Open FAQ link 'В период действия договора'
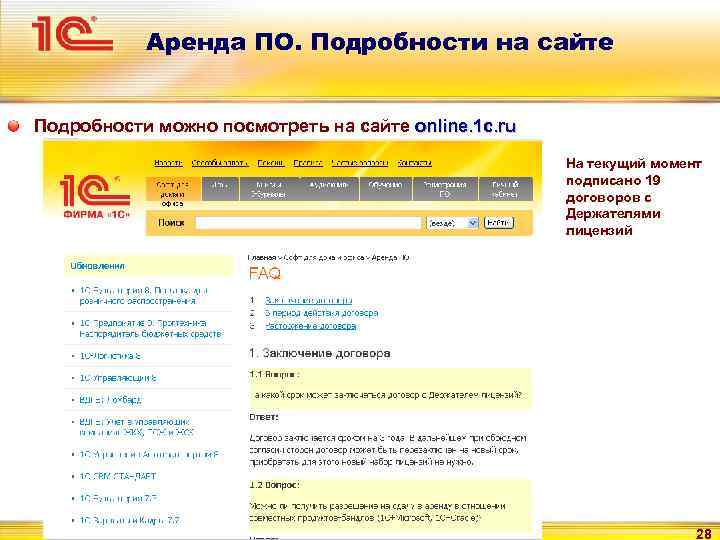 pos(321,313)
